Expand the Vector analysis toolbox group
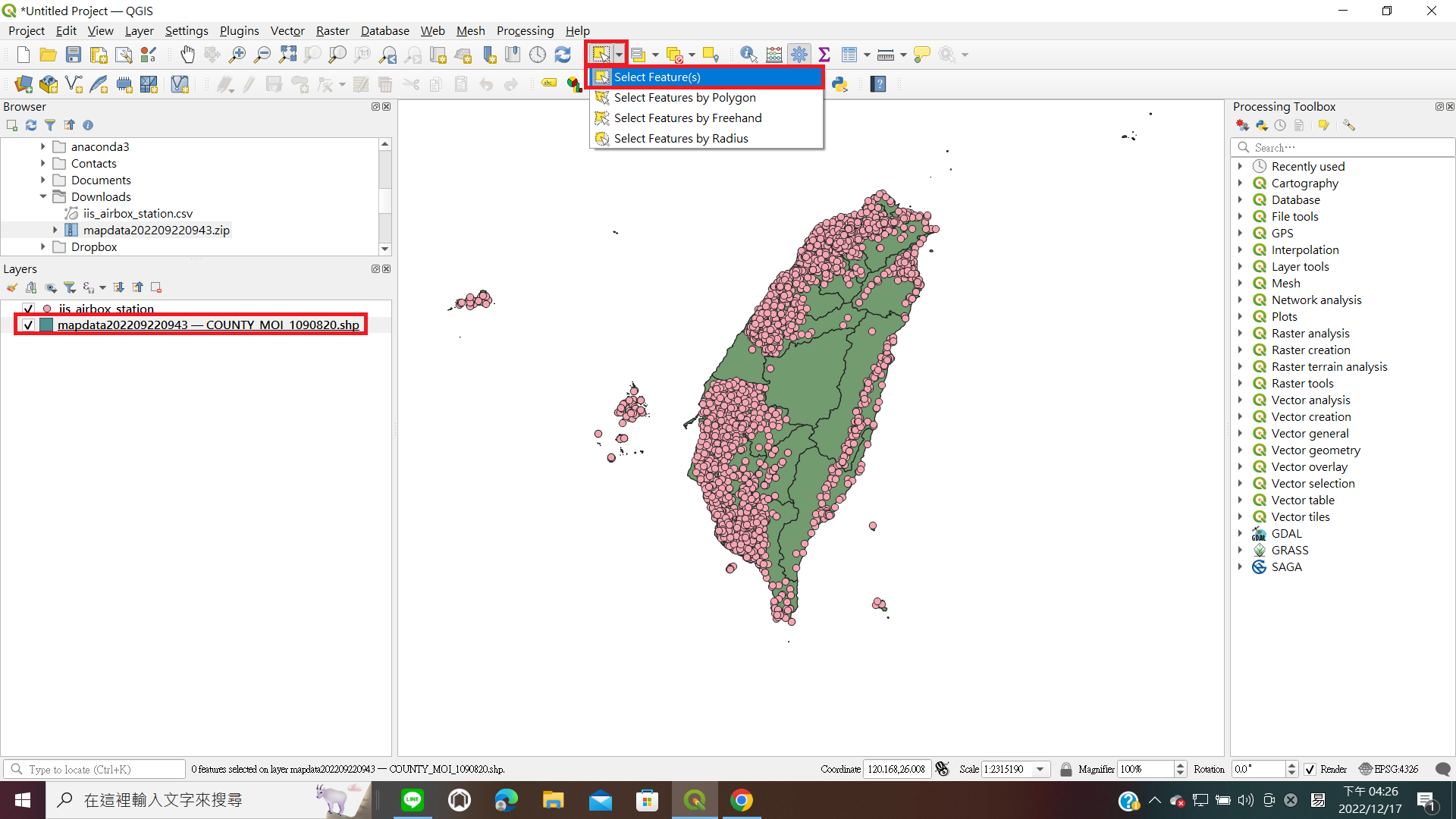Viewport: 1456px width, 819px height. point(1240,400)
